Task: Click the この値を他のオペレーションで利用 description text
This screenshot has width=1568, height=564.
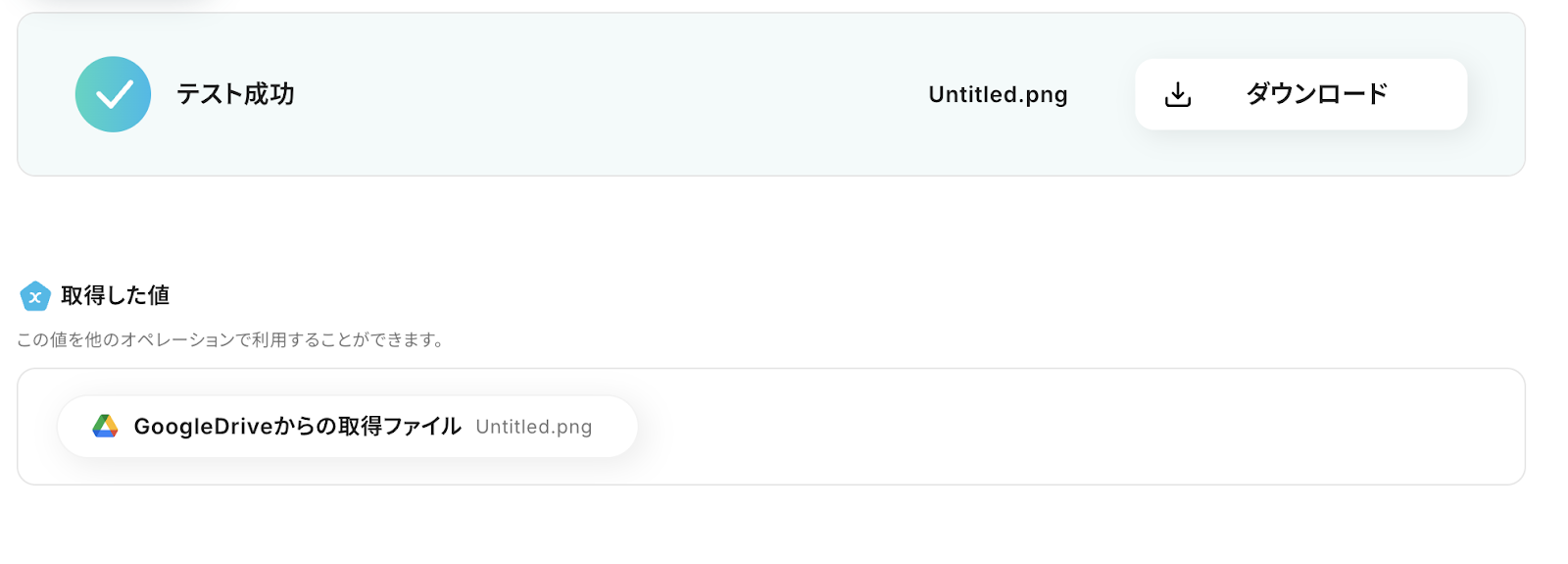Action: point(231,340)
